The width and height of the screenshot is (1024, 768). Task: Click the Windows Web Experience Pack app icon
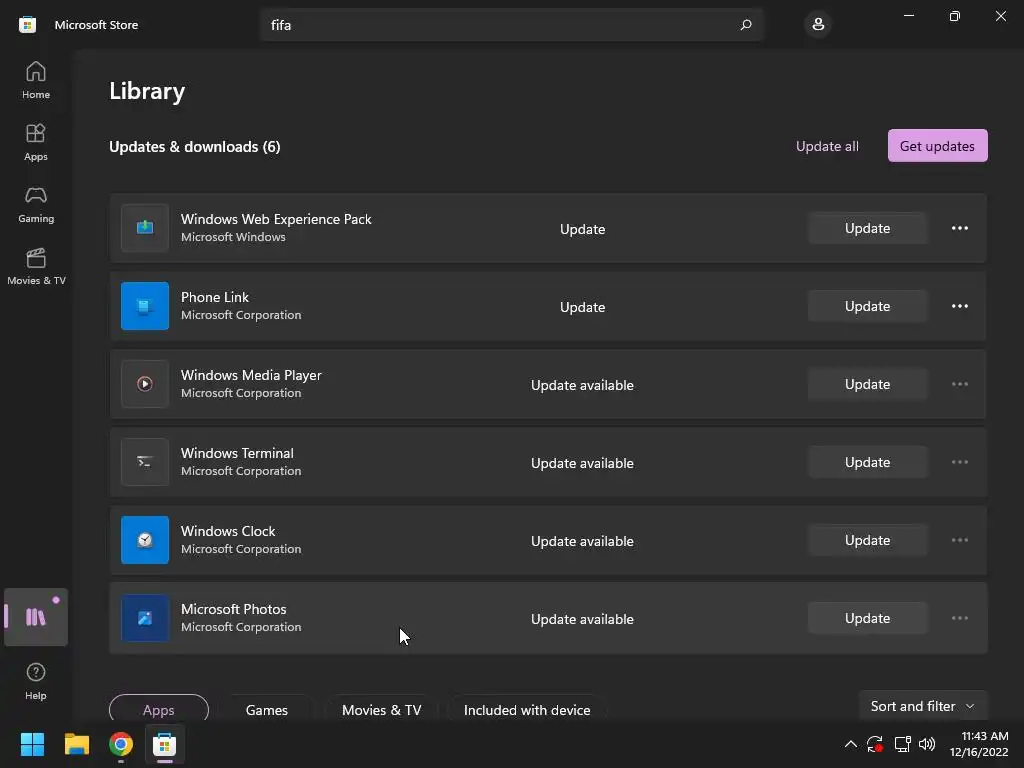tap(145, 228)
